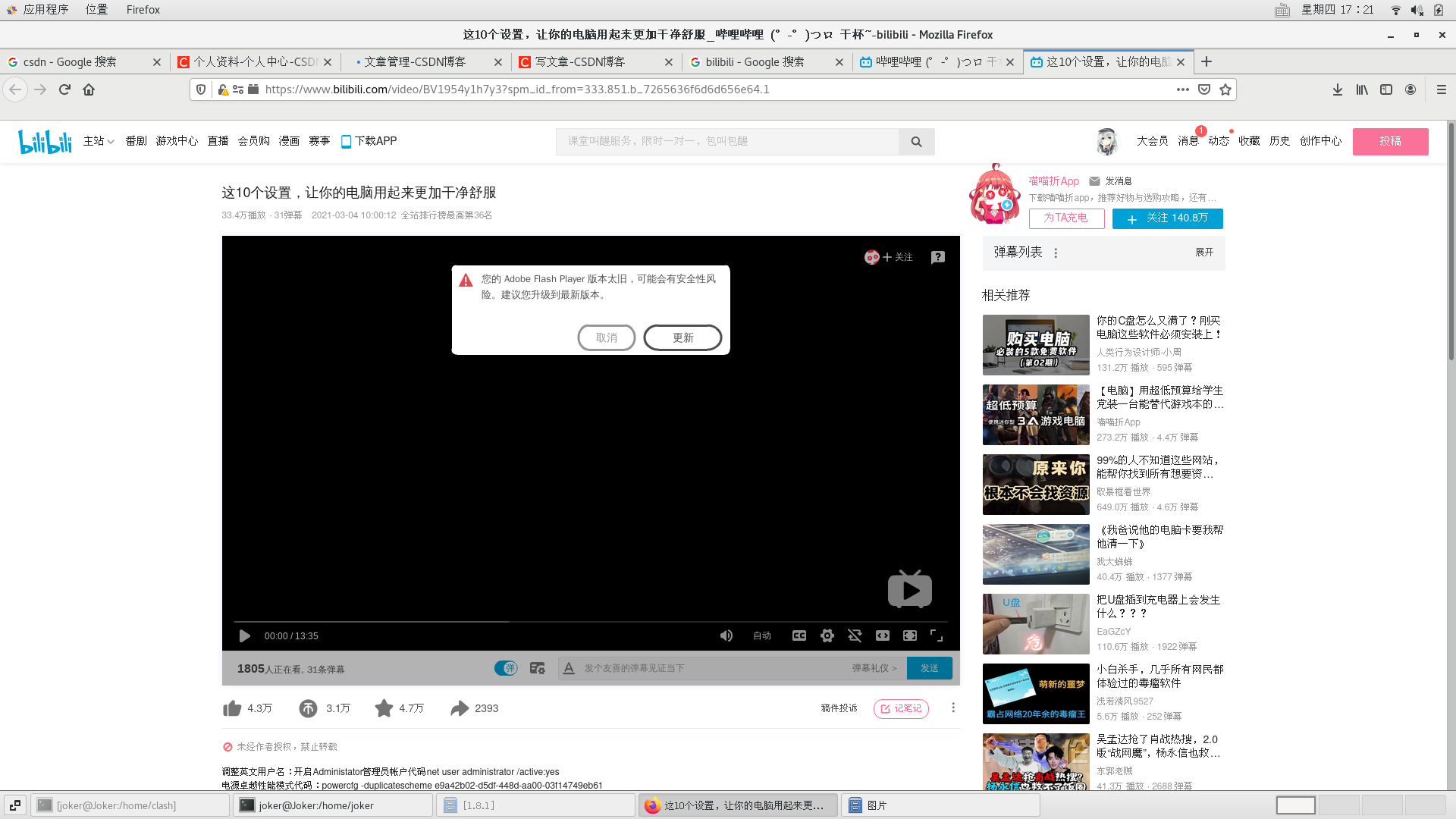Viewport: 1456px width, 819px height.
Task: Open the 记笔记 notes button
Action: click(901, 708)
